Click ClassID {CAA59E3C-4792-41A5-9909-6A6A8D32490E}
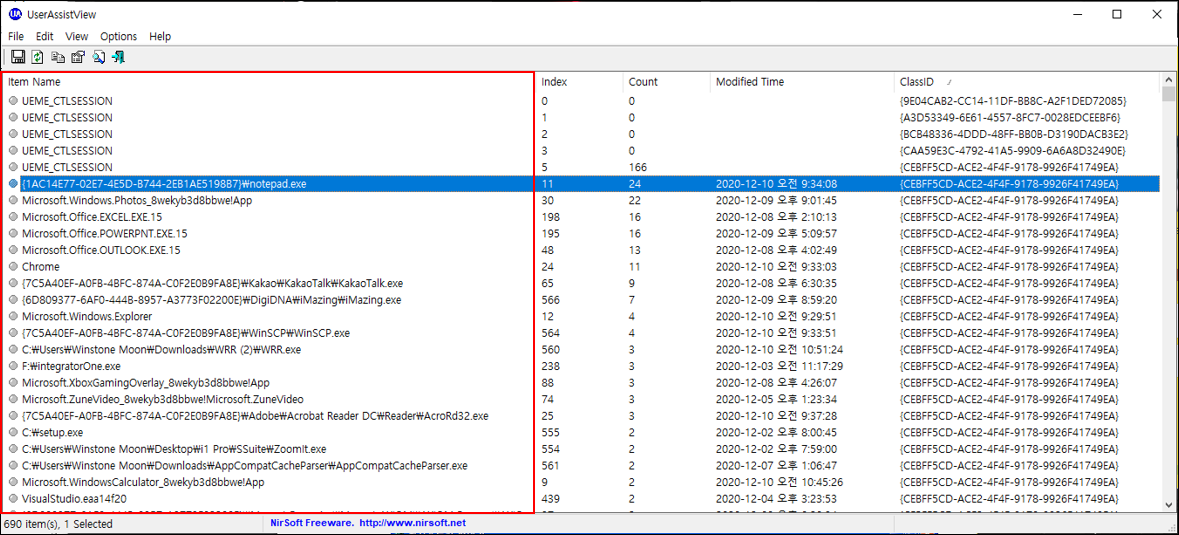The image size is (1179, 535). click(x=1011, y=150)
